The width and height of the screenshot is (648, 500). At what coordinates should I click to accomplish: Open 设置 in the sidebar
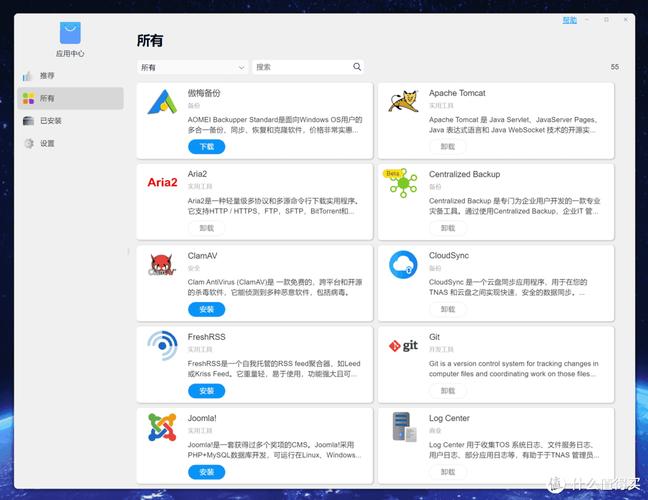pos(70,143)
